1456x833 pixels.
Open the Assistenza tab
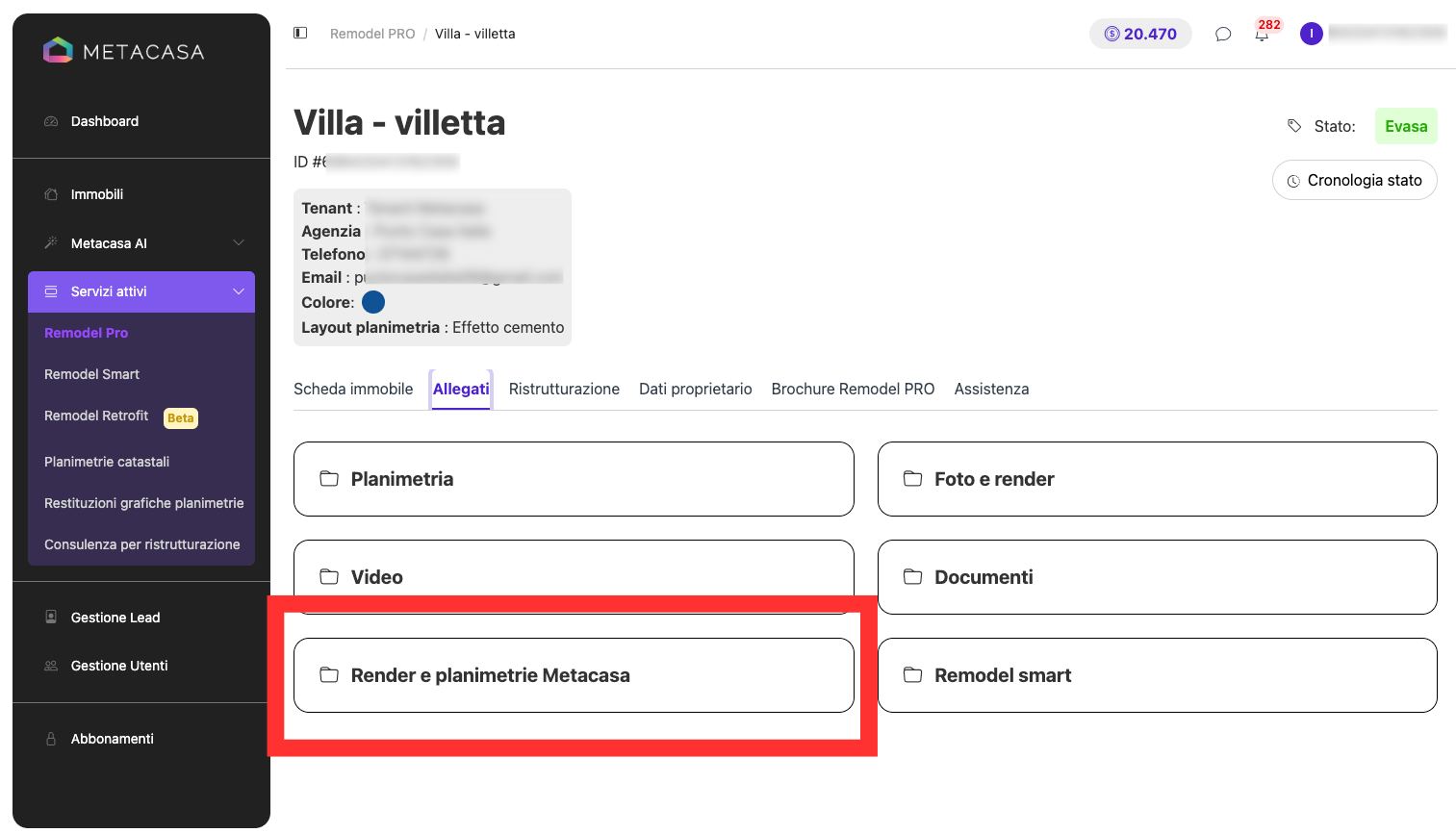991,389
